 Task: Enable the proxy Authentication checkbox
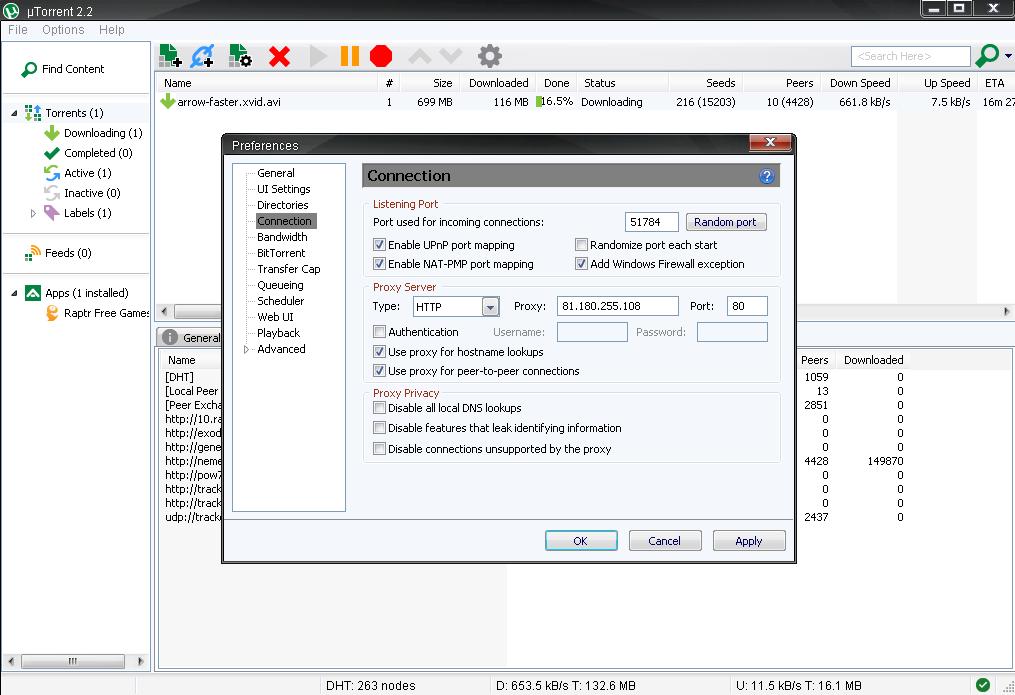point(379,332)
